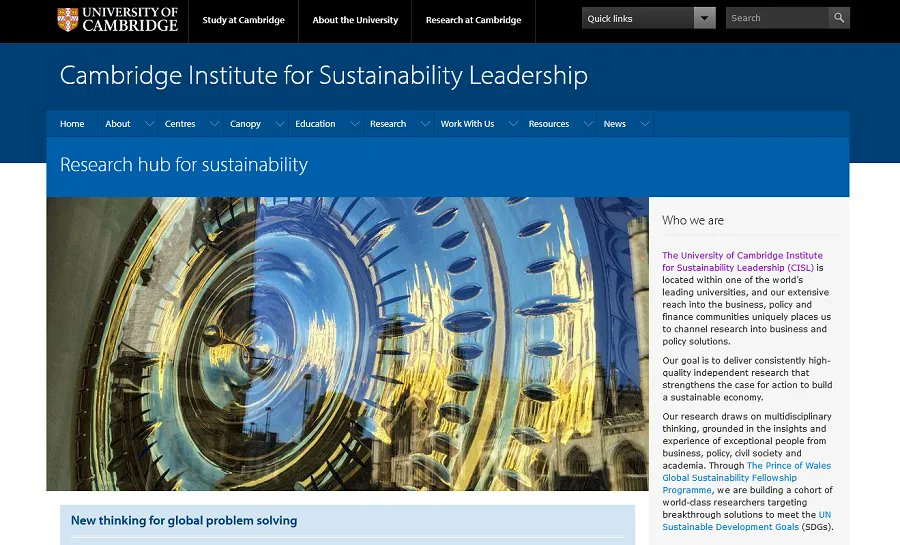The image size is (900, 545).
Task: Expand the News submenu chevron
Action: [645, 124]
